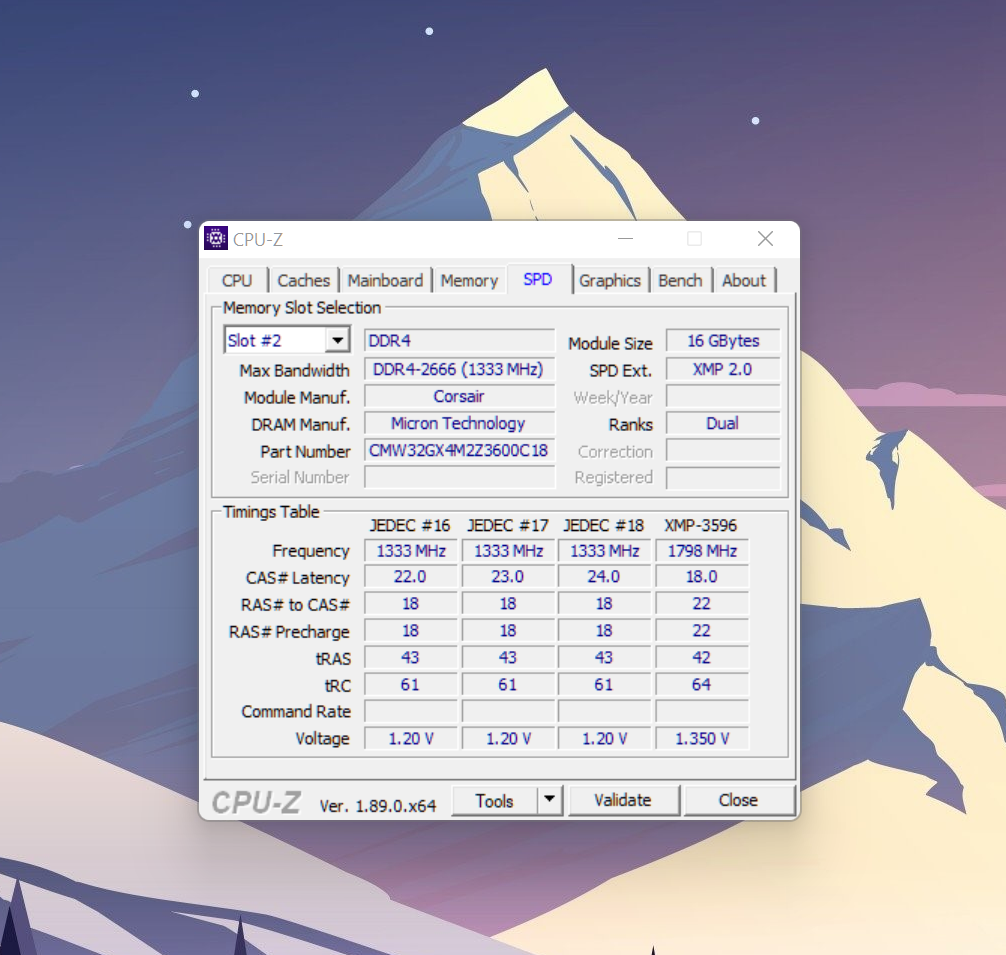1006x955 pixels.
Task: Click the JEDEC #17 column header
Action: coord(507,525)
